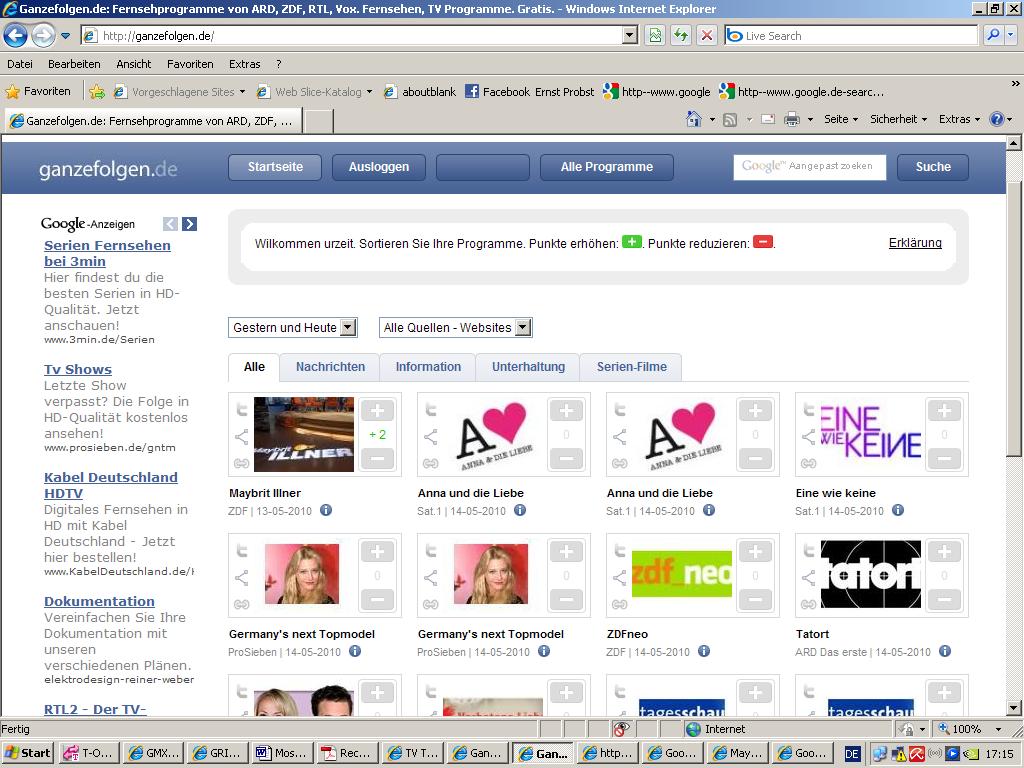Click share icon on Tatort card
Image resolution: width=1024 pixels, height=768 pixels.
pyautogui.click(x=808, y=578)
